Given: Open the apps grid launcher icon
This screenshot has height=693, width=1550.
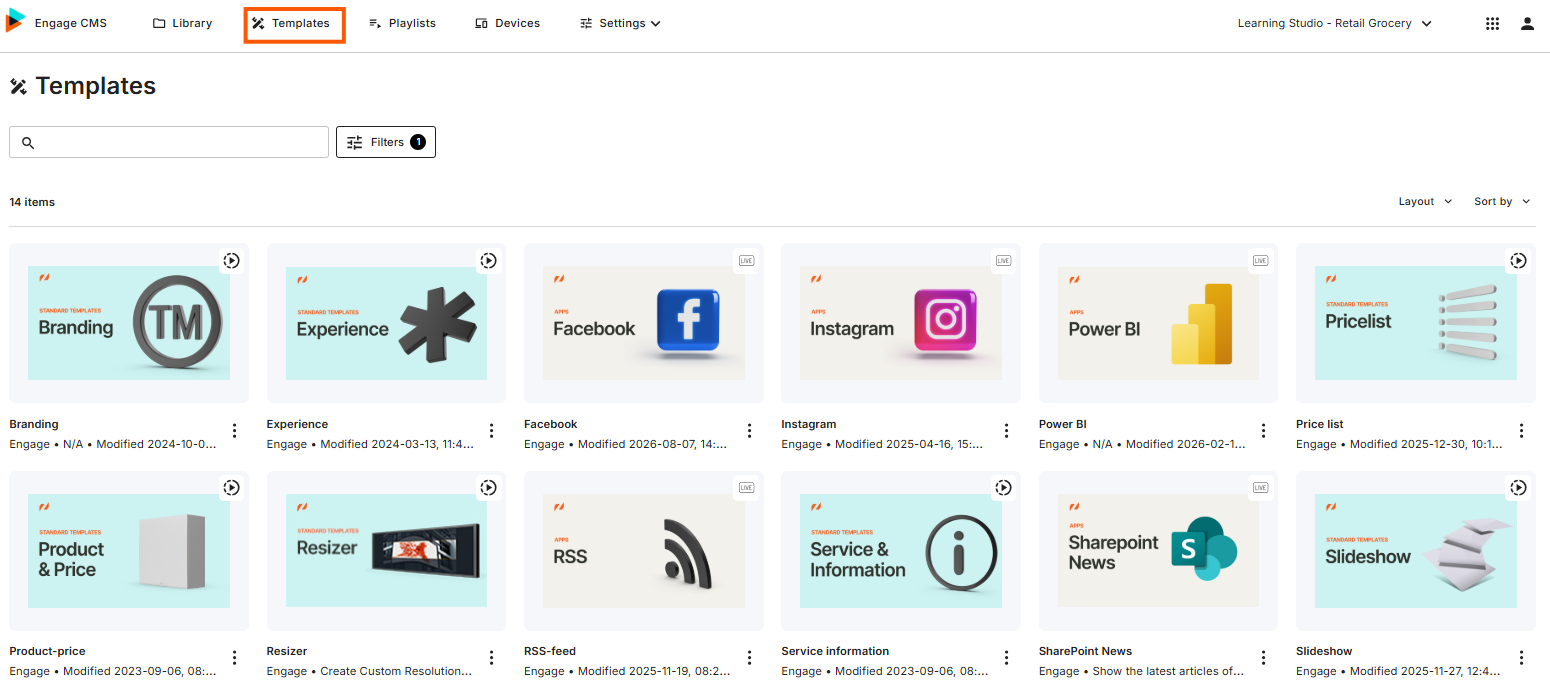Looking at the screenshot, I should (1492, 23).
